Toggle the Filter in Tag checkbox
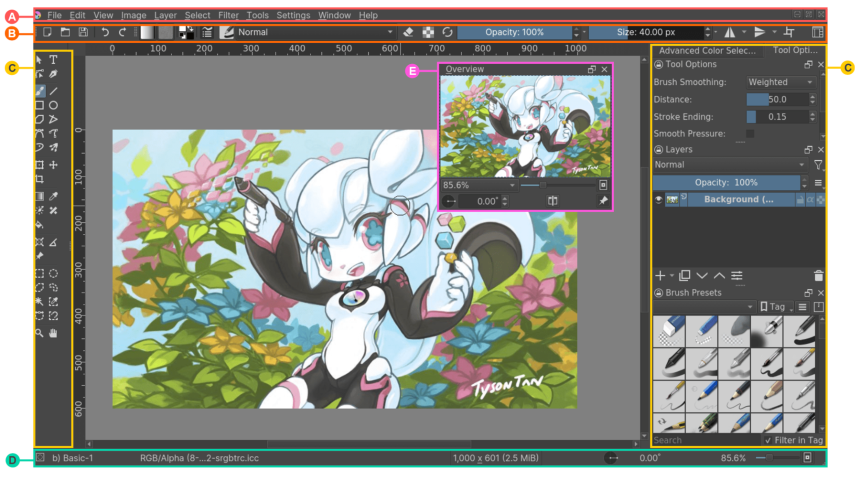 point(767,440)
